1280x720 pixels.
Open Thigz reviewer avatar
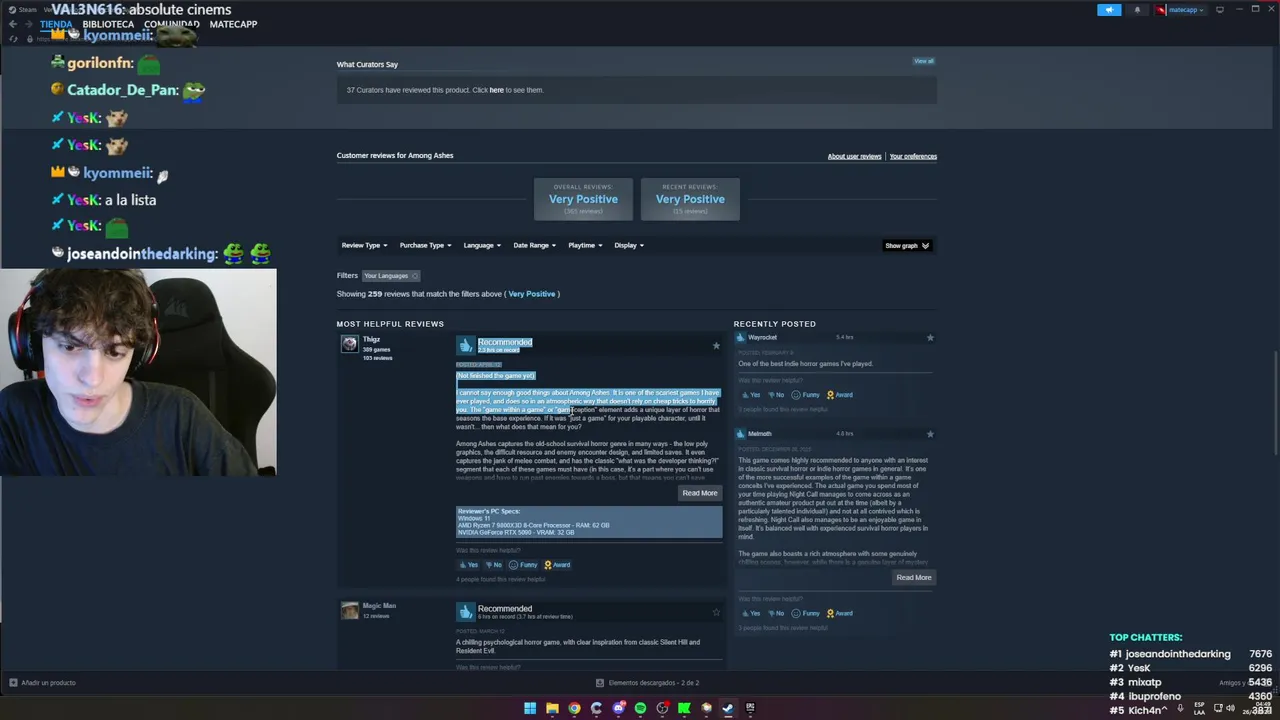tap(349, 344)
